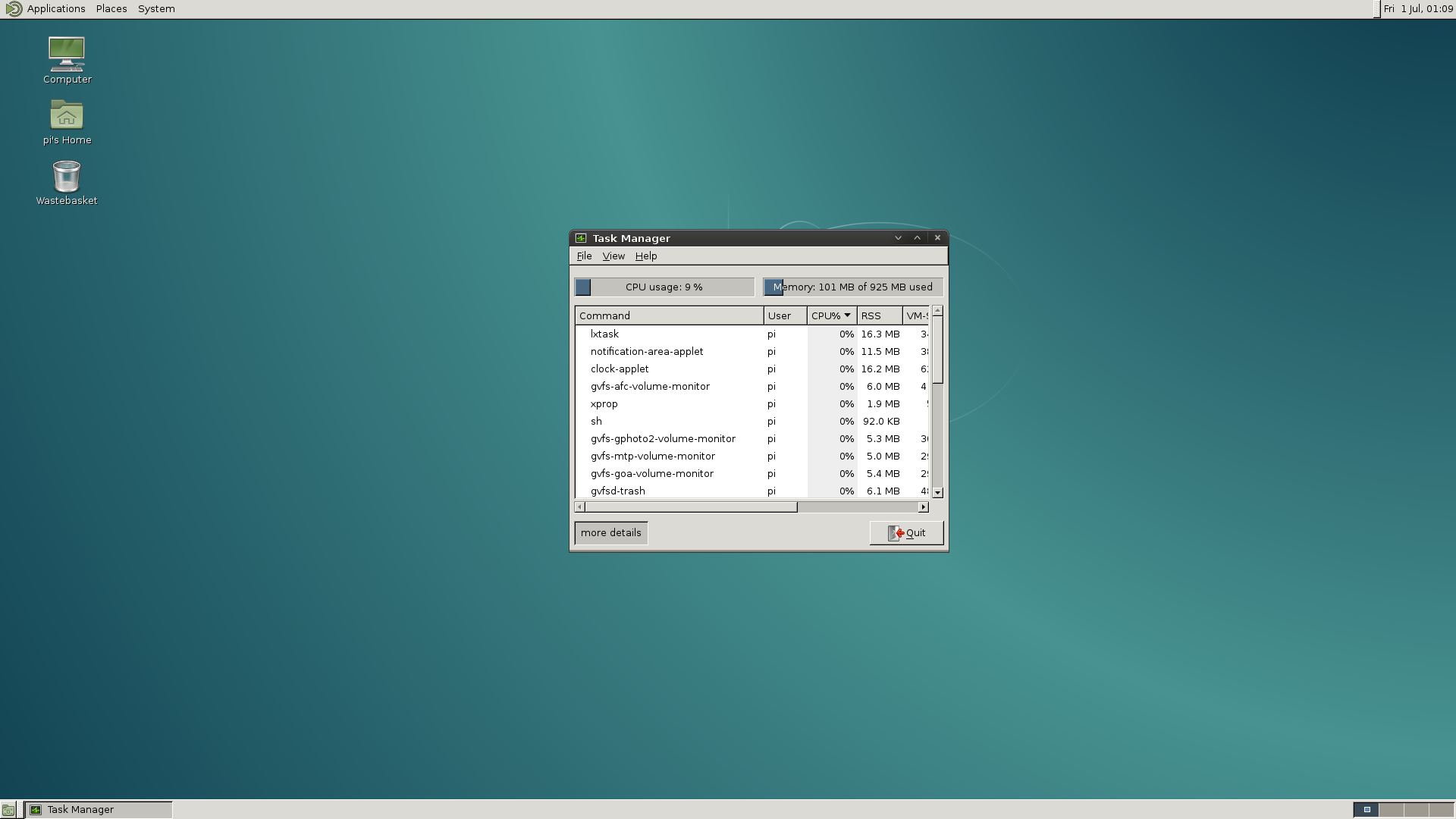This screenshot has width=1456, height=819.
Task: Click the scroll right arrow of process list
Action: coord(923,507)
